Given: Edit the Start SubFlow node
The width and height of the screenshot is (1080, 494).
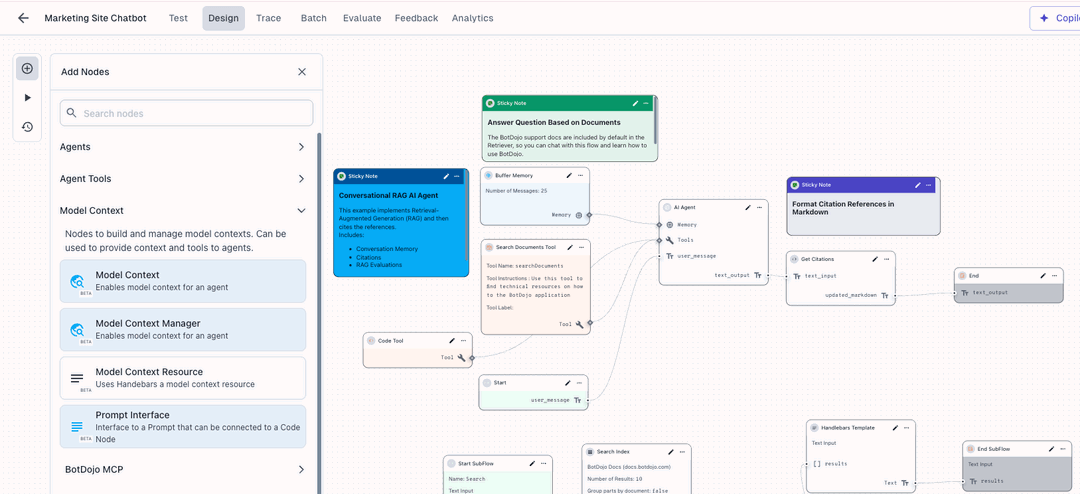Looking at the screenshot, I should tap(532, 464).
